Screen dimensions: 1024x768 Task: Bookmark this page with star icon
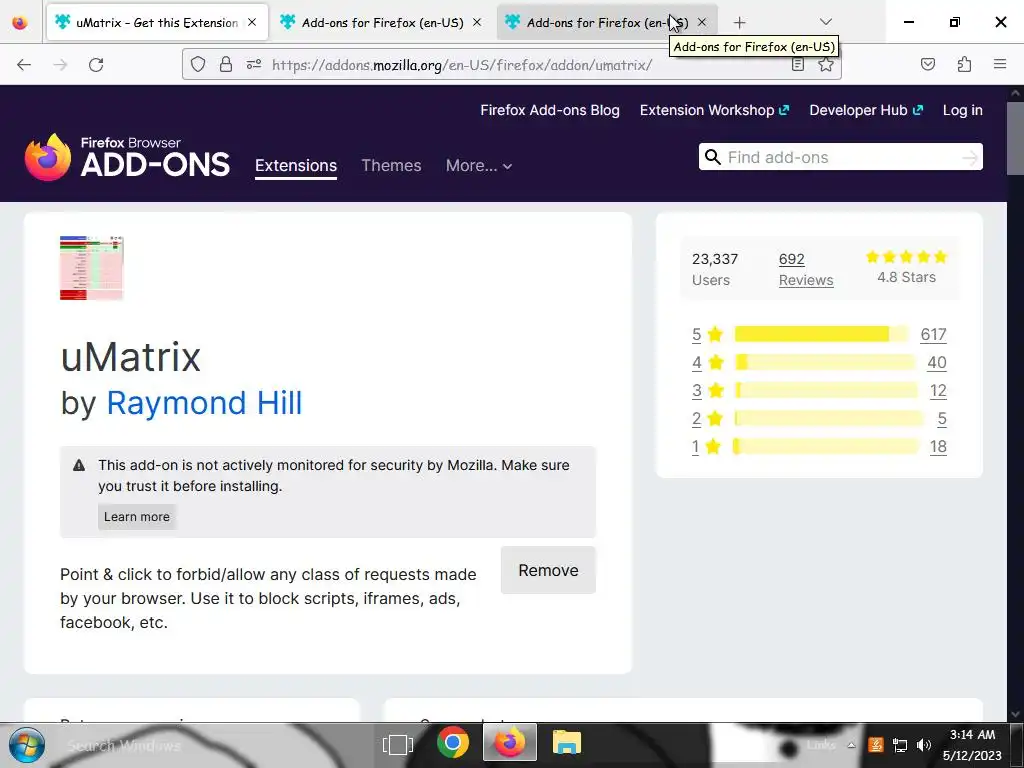826,65
